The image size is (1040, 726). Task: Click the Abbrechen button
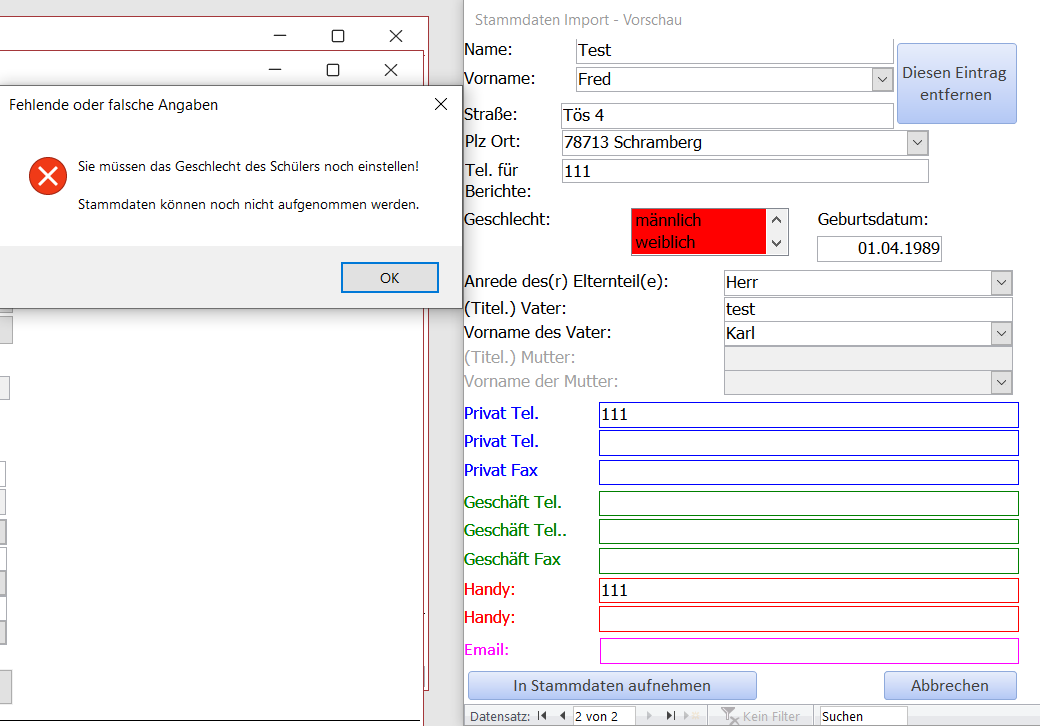(x=949, y=686)
